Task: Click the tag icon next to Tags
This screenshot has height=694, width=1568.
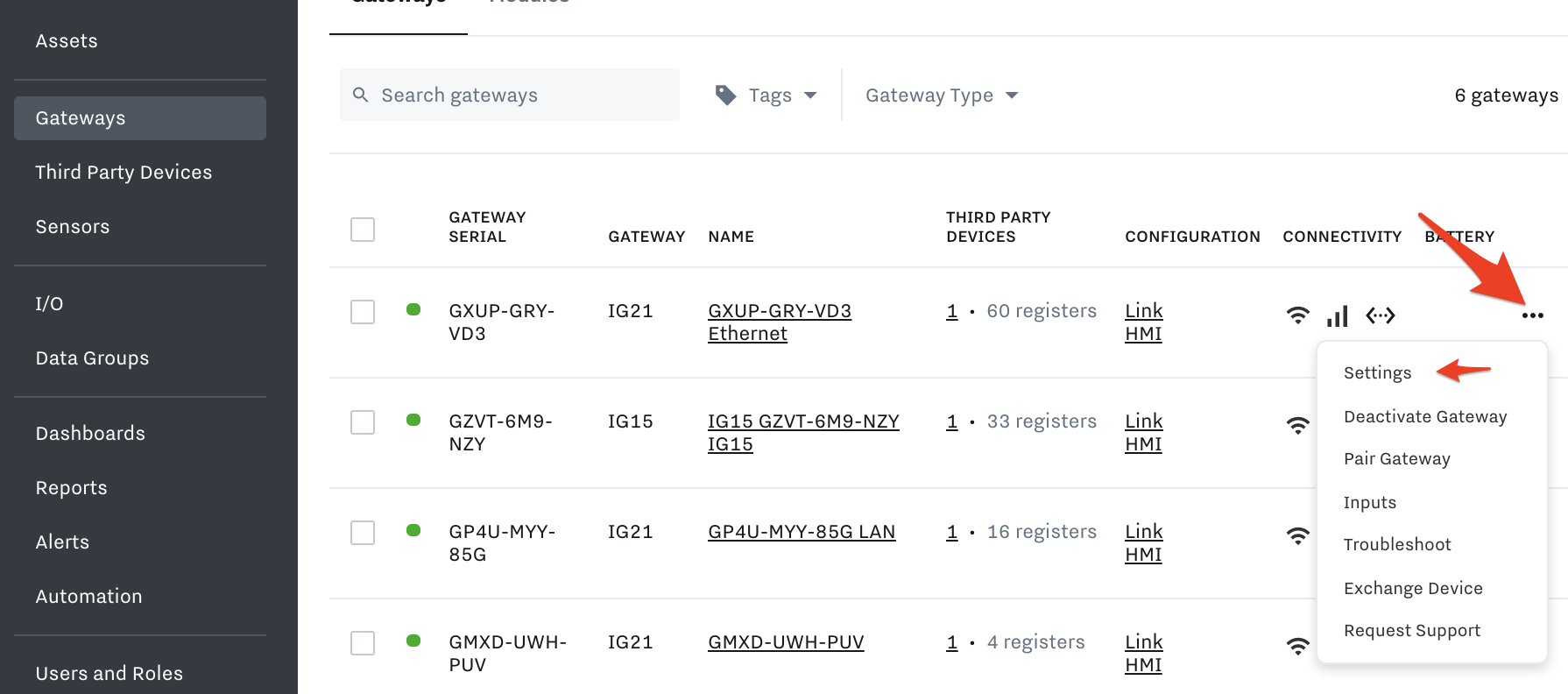Action: pyautogui.click(x=725, y=95)
